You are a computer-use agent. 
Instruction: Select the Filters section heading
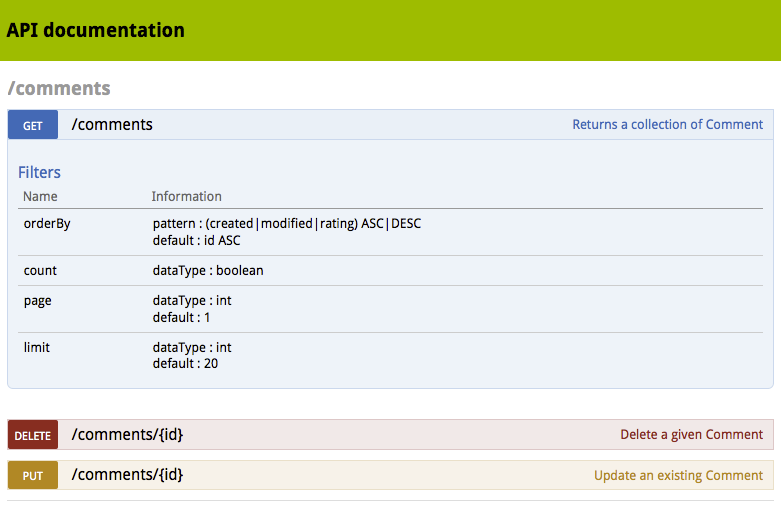click(39, 172)
